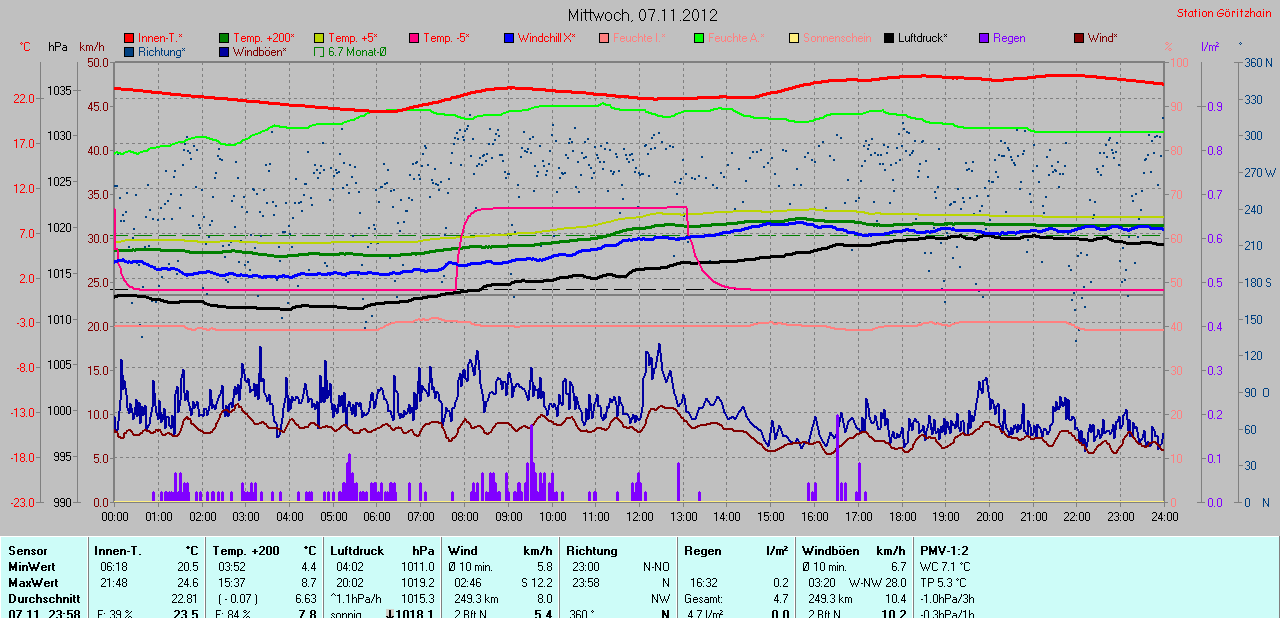Click the navy Windböen legend marker
The height and width of the screenshot is (618, 1284).
(224, 52)
